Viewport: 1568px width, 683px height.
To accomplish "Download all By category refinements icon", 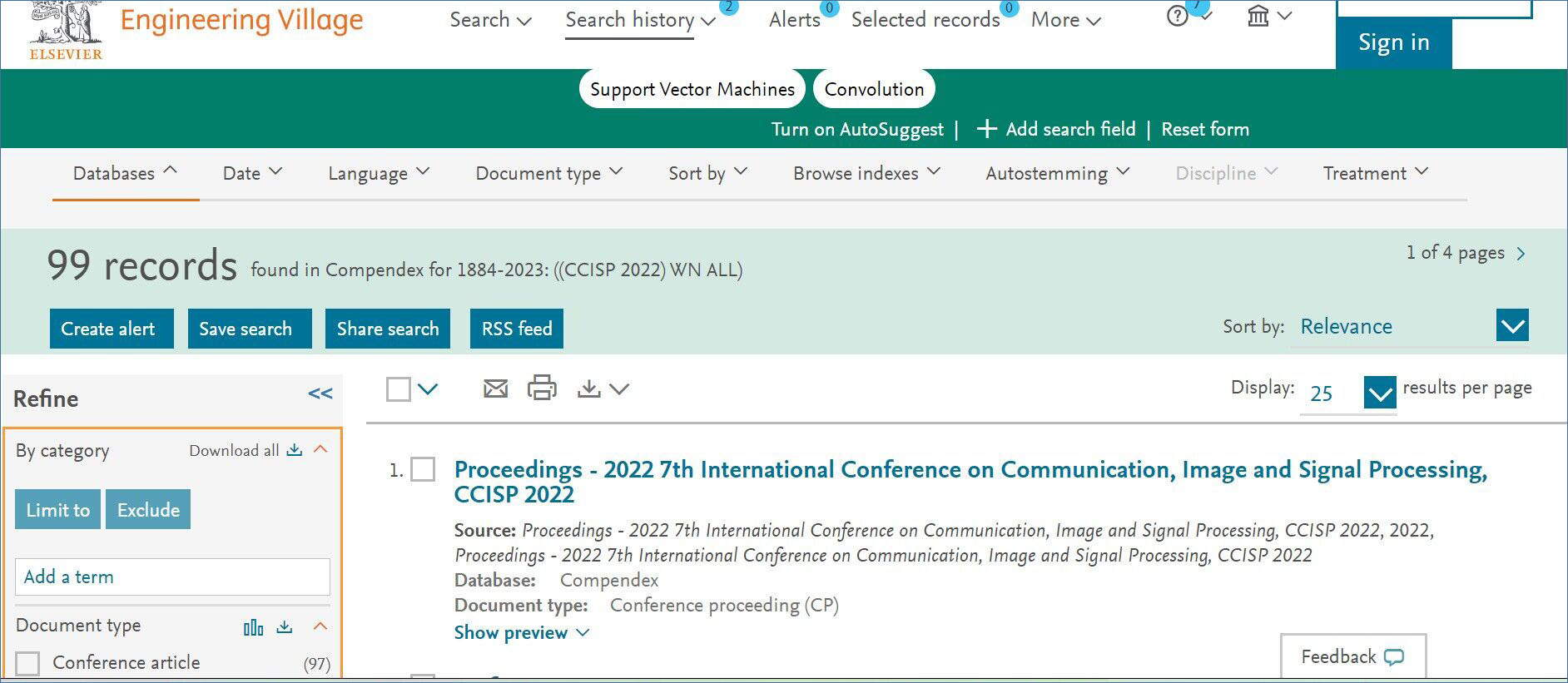I will 295,450.
